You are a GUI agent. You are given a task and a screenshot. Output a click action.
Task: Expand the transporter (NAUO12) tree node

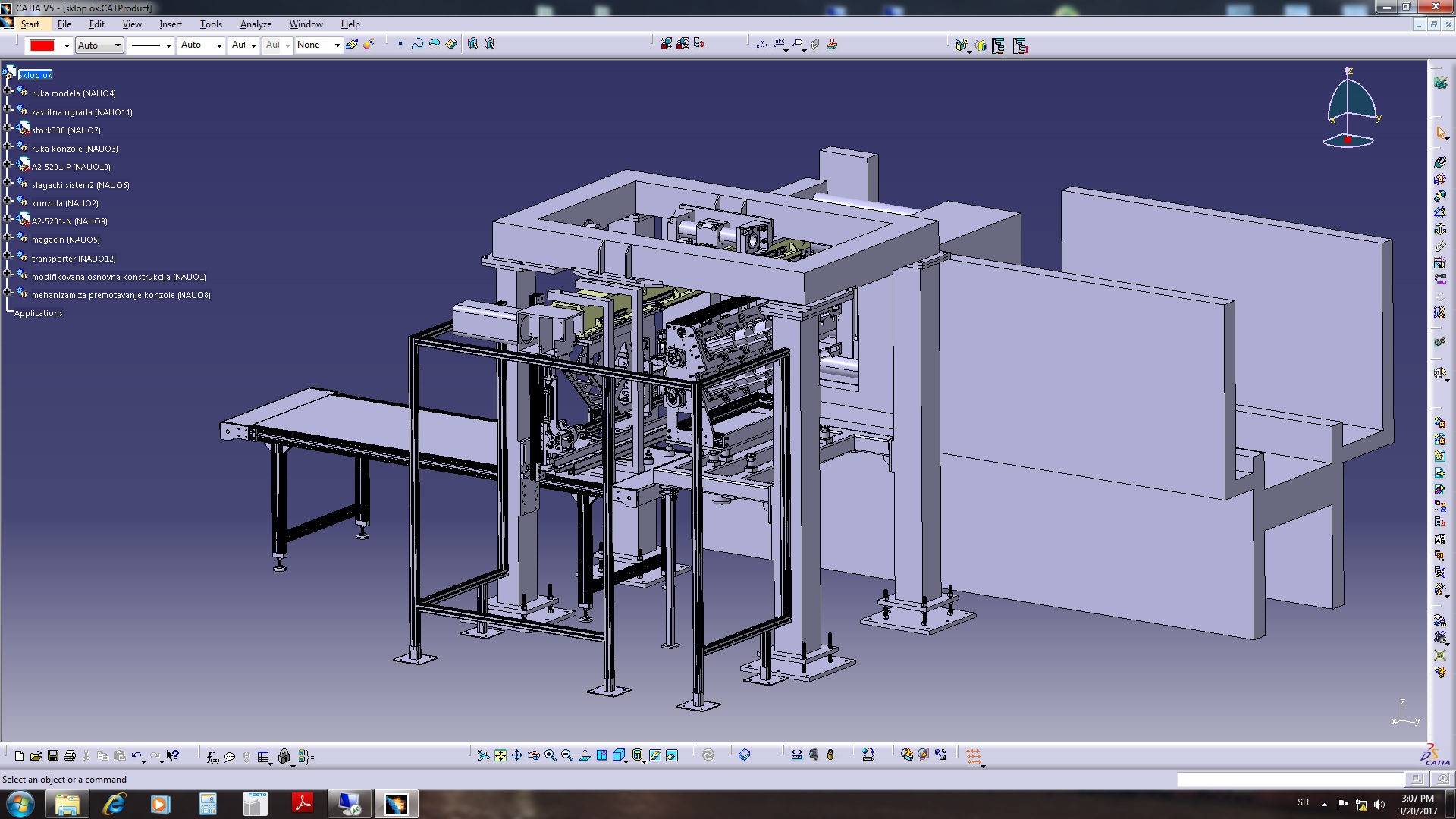(x=8, y=255)
